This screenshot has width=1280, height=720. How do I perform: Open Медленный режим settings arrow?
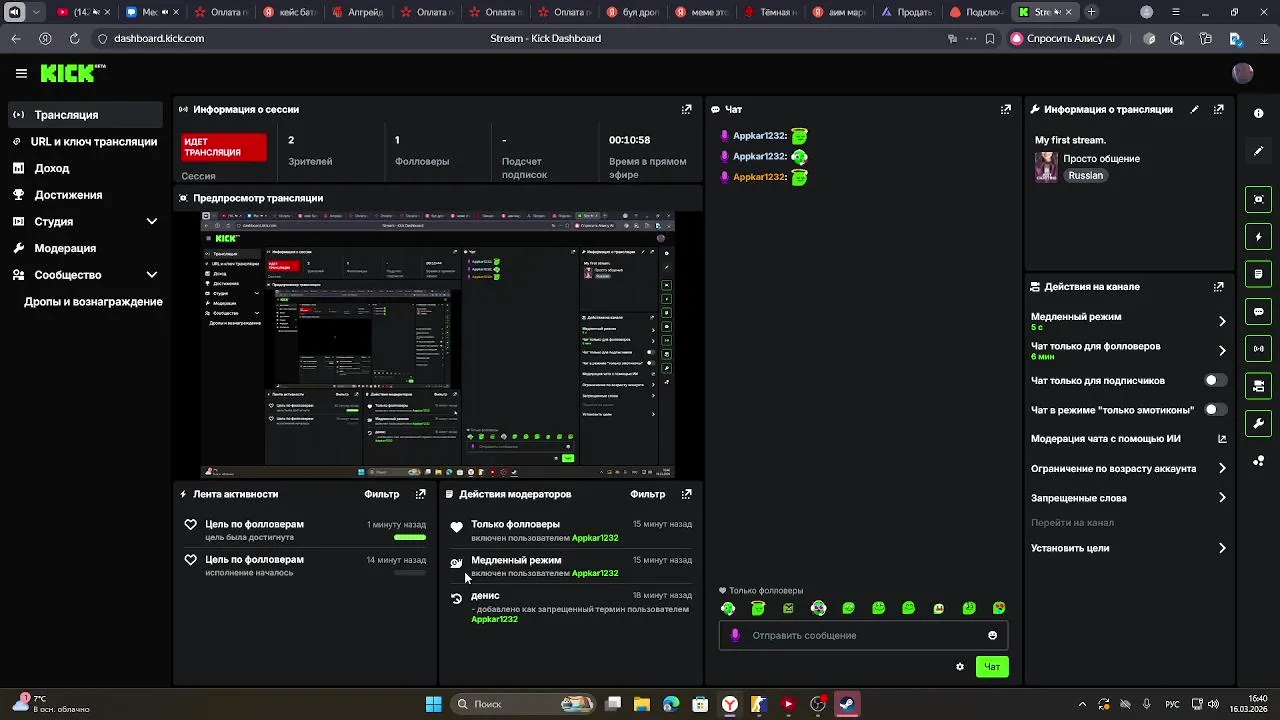pyautogui.click(x=1222, y=321)
